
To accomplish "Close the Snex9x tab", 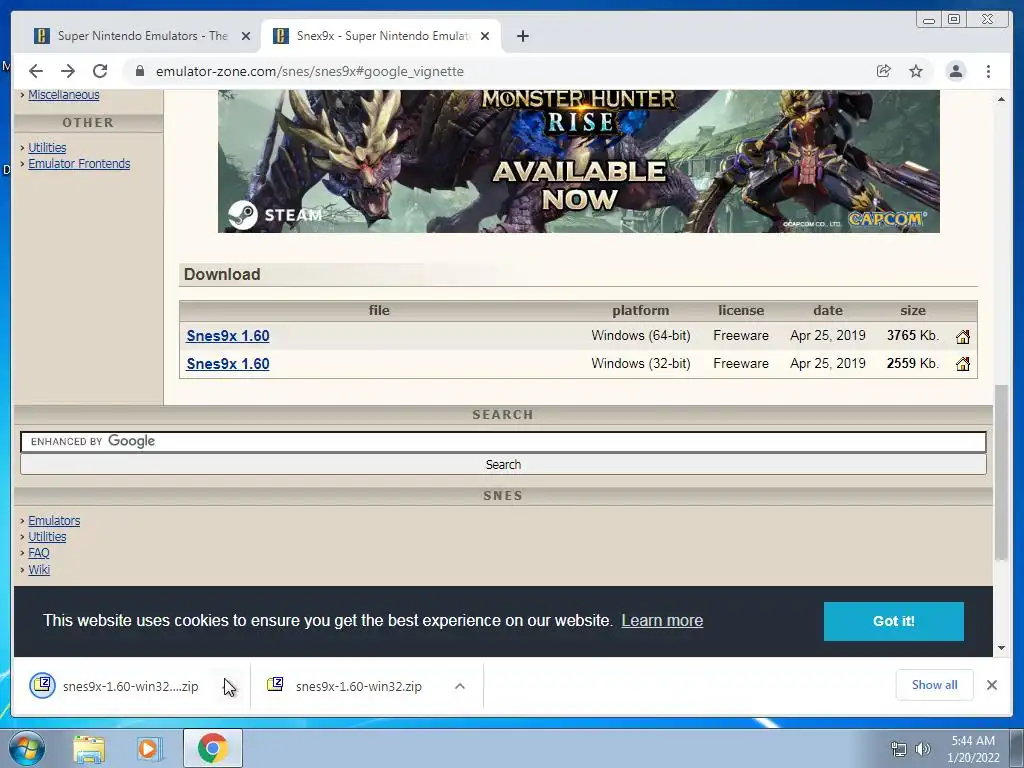I will point(485,36).
